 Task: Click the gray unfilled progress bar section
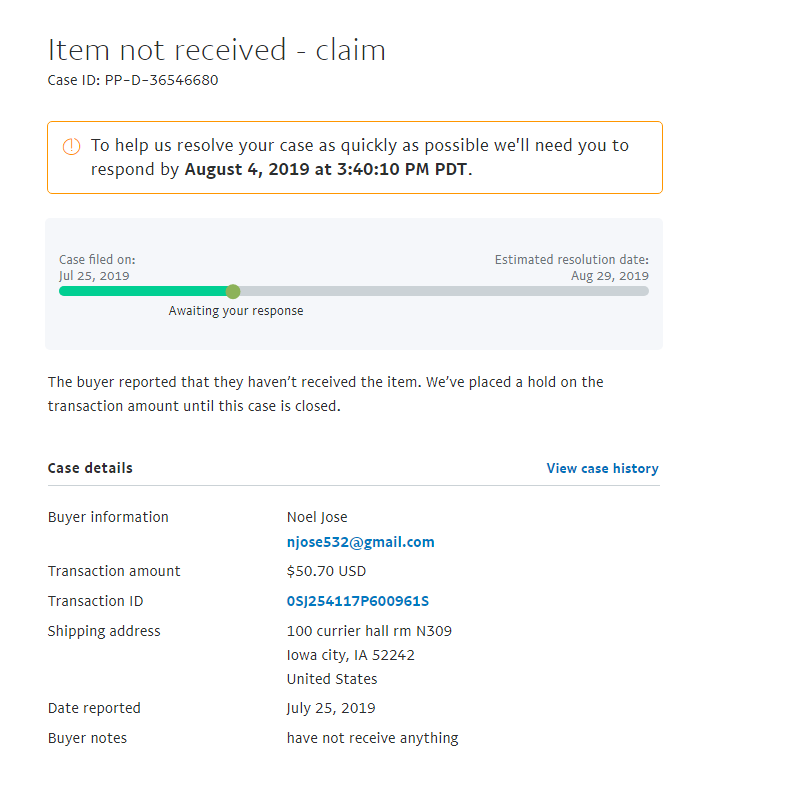point(444,291)
